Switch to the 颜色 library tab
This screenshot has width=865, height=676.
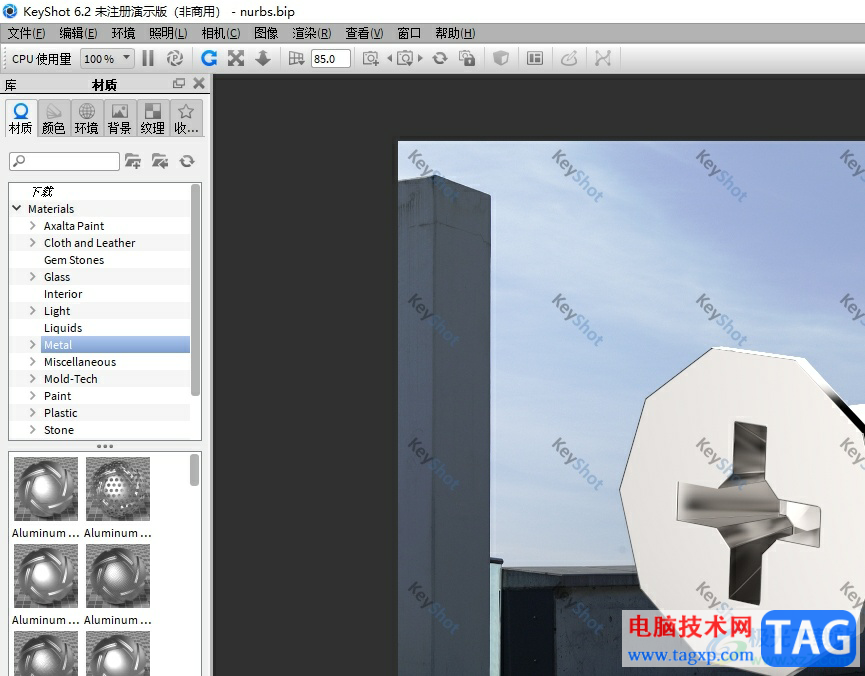54,118
